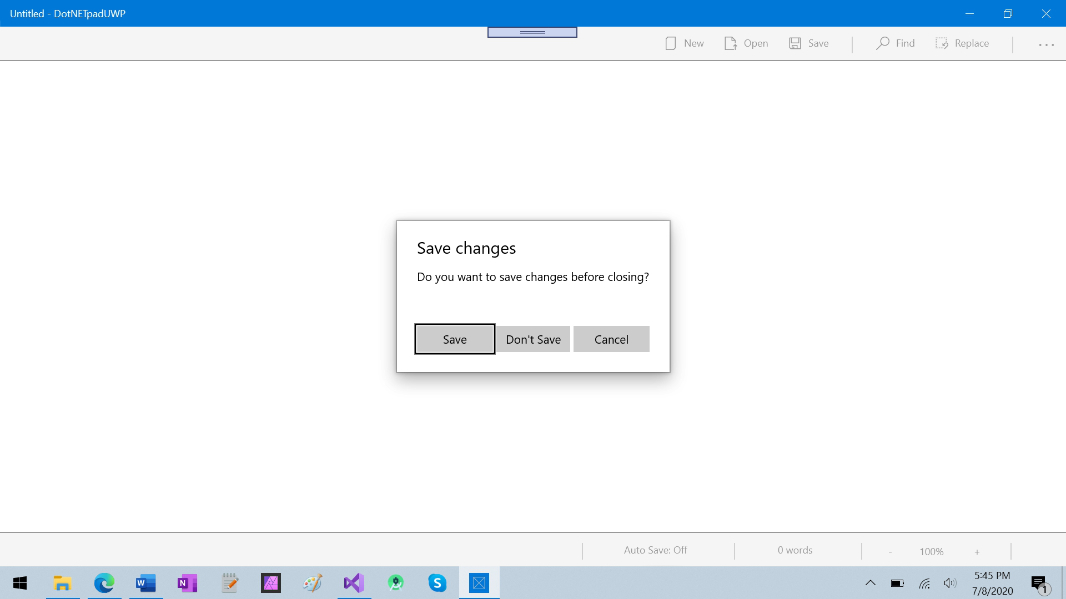This screenshot has height=599, width=1066.
Task: Choose Don't Save in the dialog
Action: point(533,339)
